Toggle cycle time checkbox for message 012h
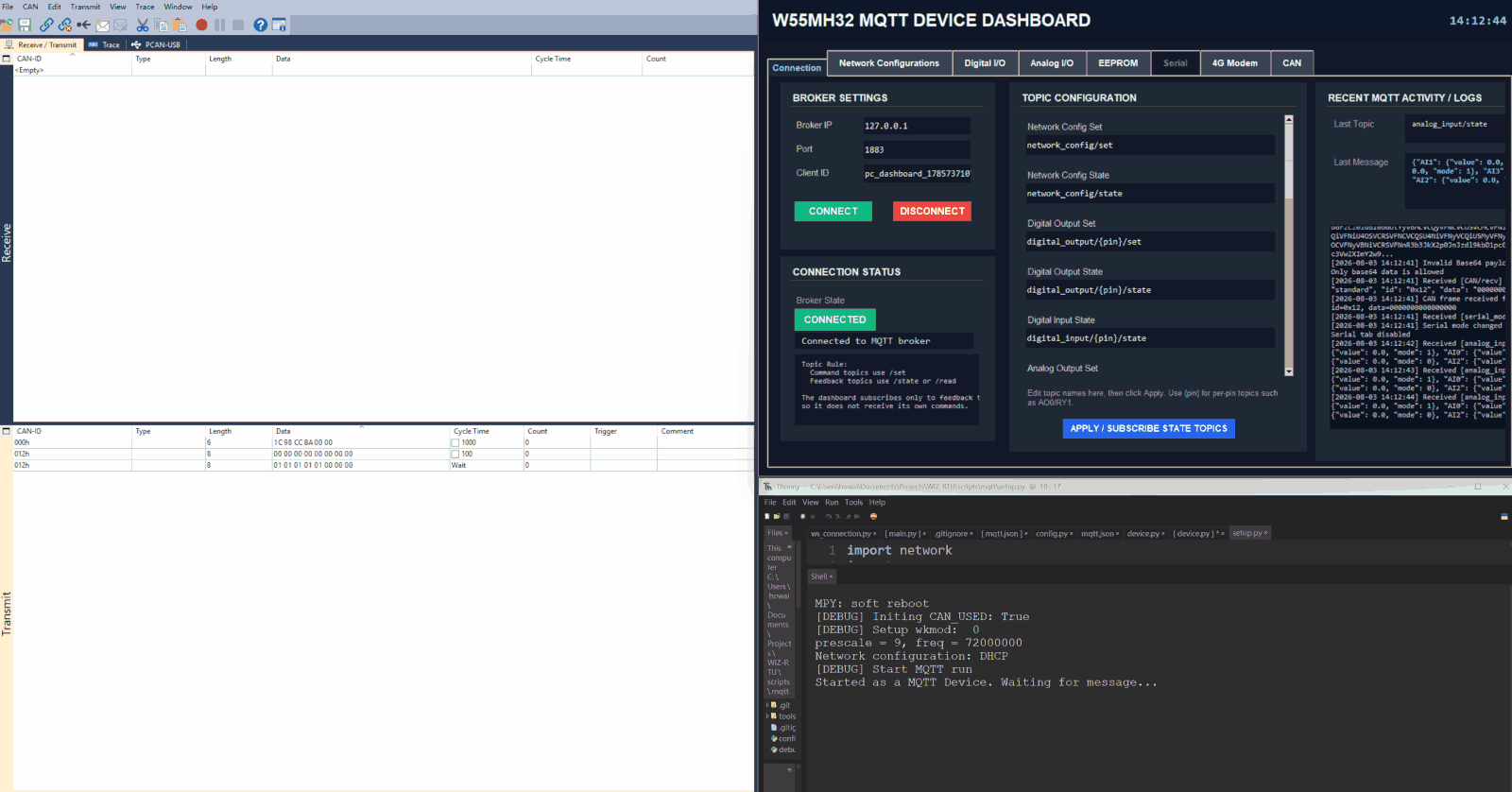 tap(455, 454)
